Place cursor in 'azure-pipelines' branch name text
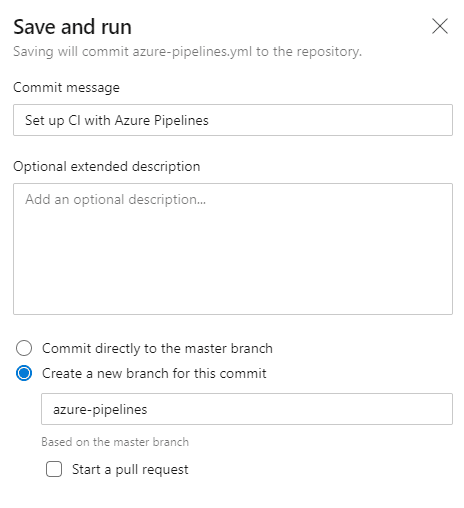 (100, 409)
